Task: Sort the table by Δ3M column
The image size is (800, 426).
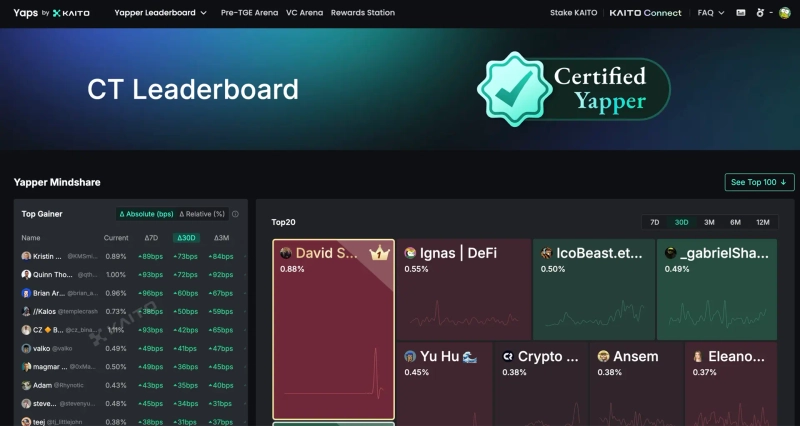Action: coord(222,238)
